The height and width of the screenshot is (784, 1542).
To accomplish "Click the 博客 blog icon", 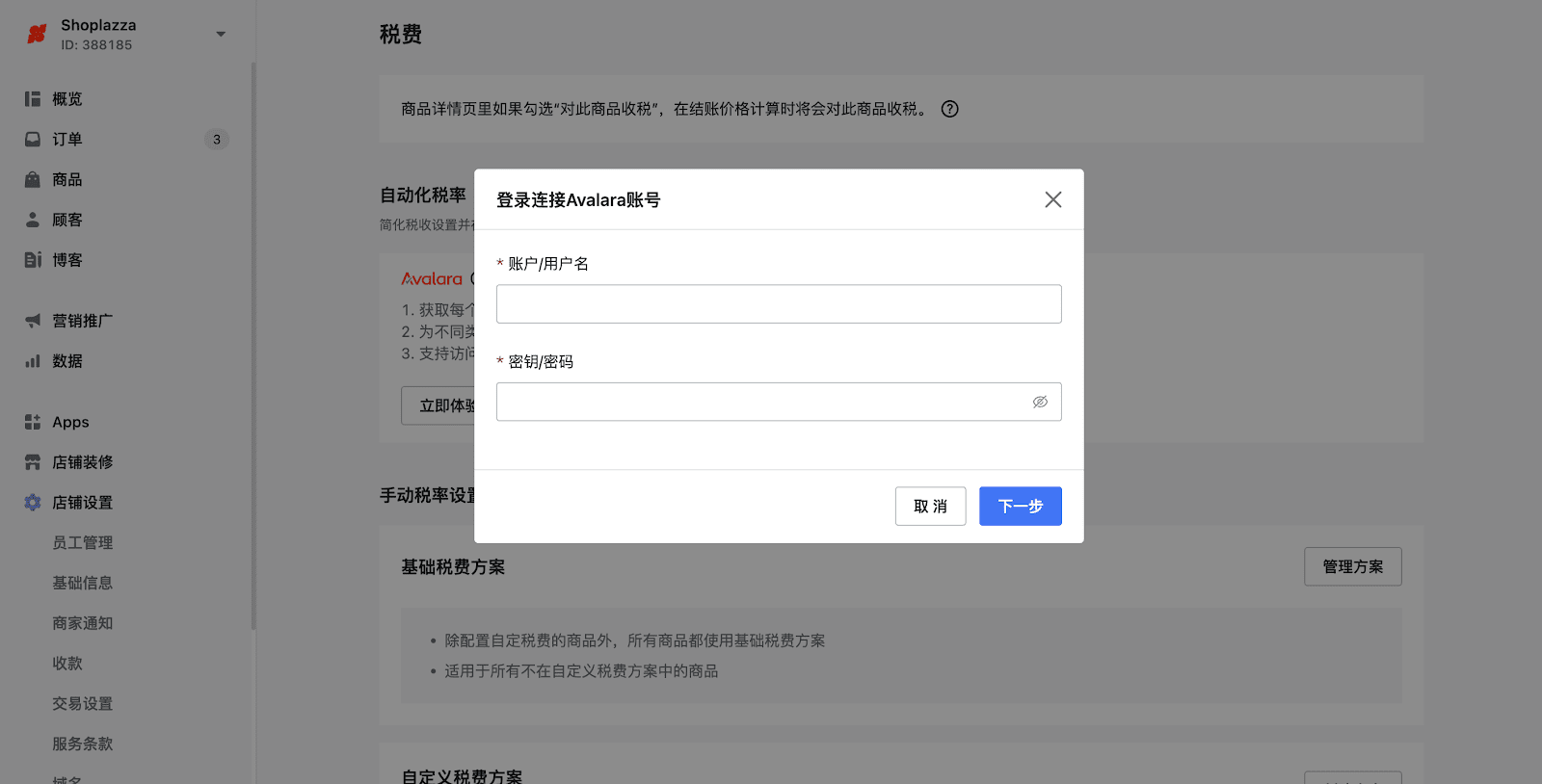I will 33,260.
